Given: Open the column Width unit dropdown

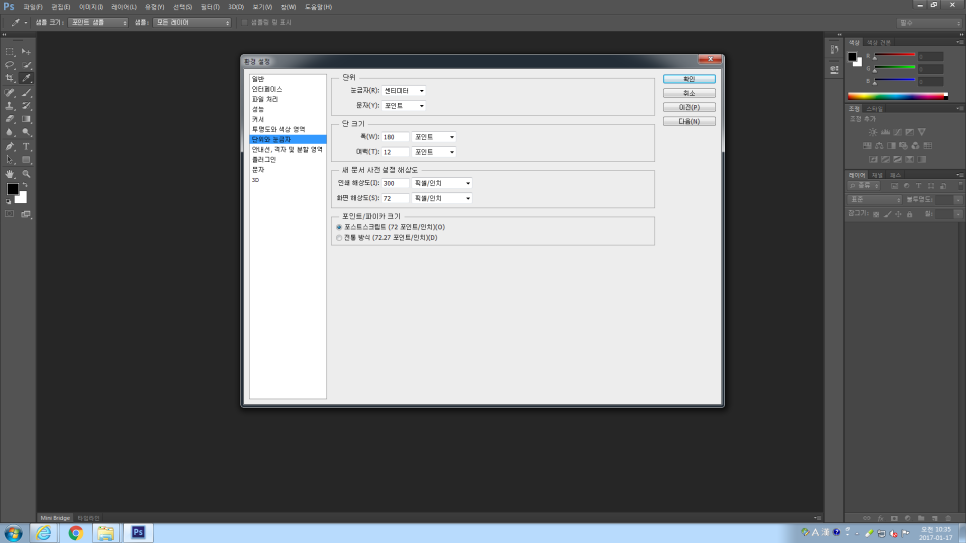Looking at the screenshot, I should pyautogui.click(x=434, y=137).
